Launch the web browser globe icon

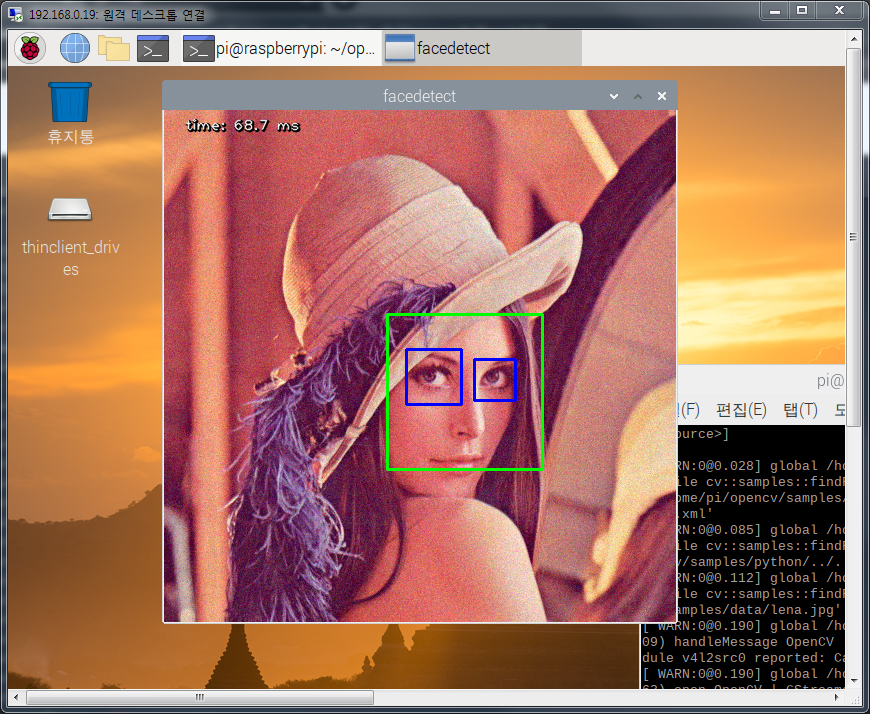[x=75, y=49]
